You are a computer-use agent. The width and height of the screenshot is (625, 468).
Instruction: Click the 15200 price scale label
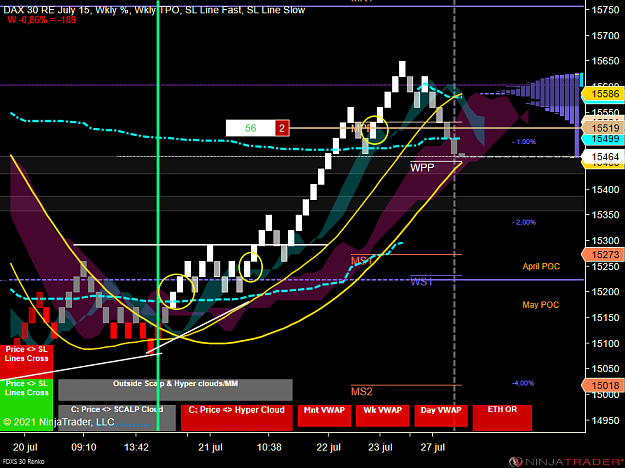tap(605, 292)
